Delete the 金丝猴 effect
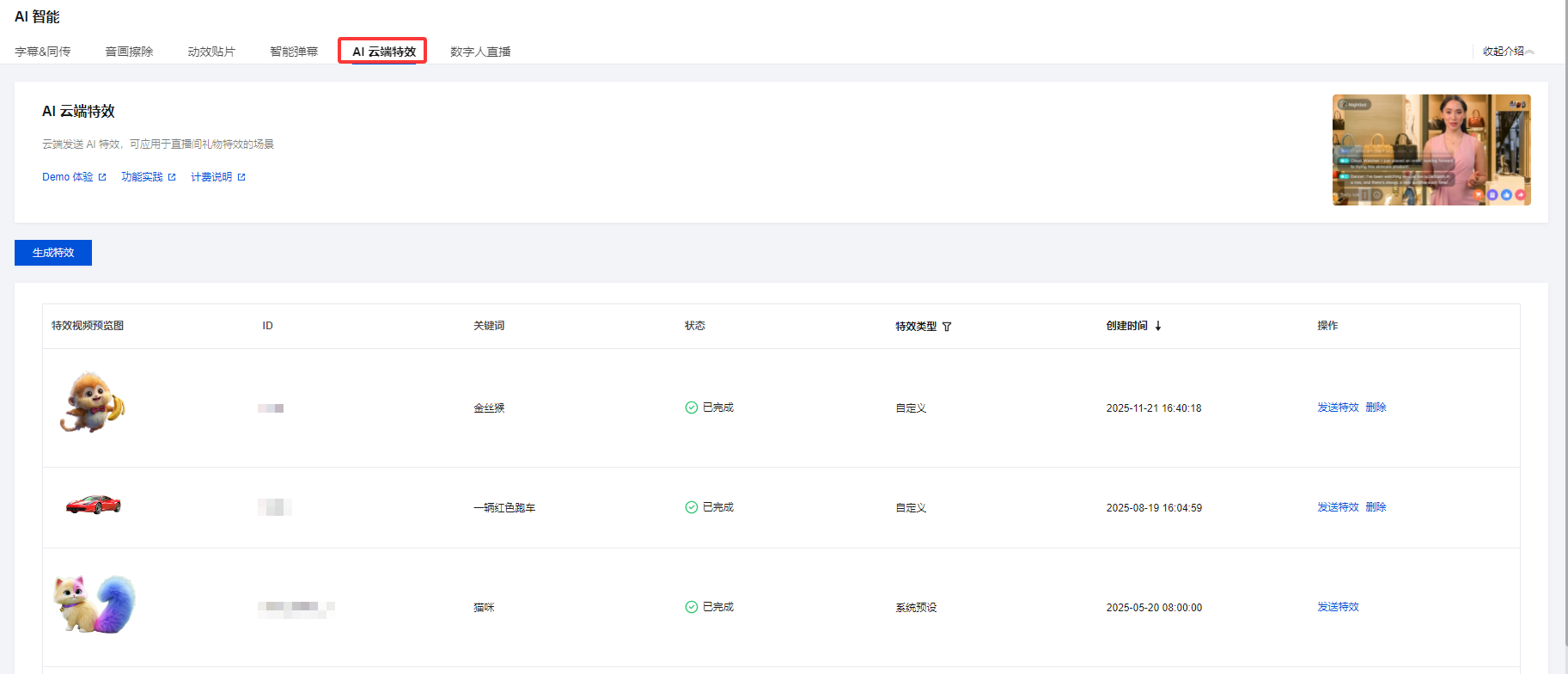 coord(1376,407)
